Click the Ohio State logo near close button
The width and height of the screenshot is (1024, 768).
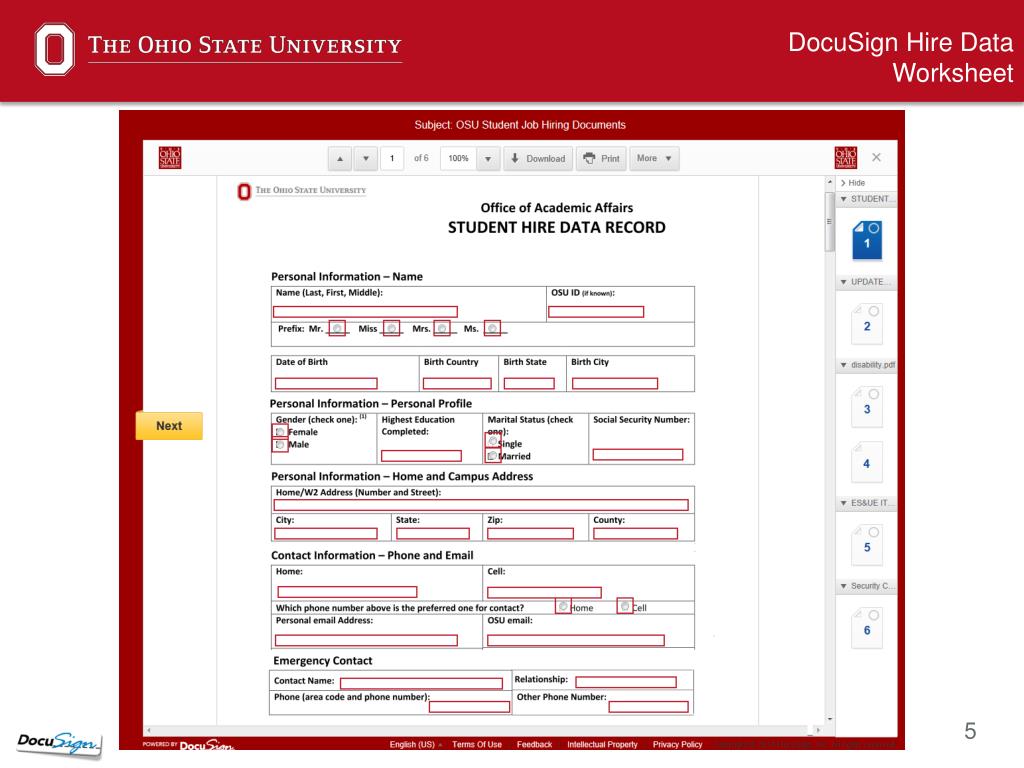tap(846, 158)
